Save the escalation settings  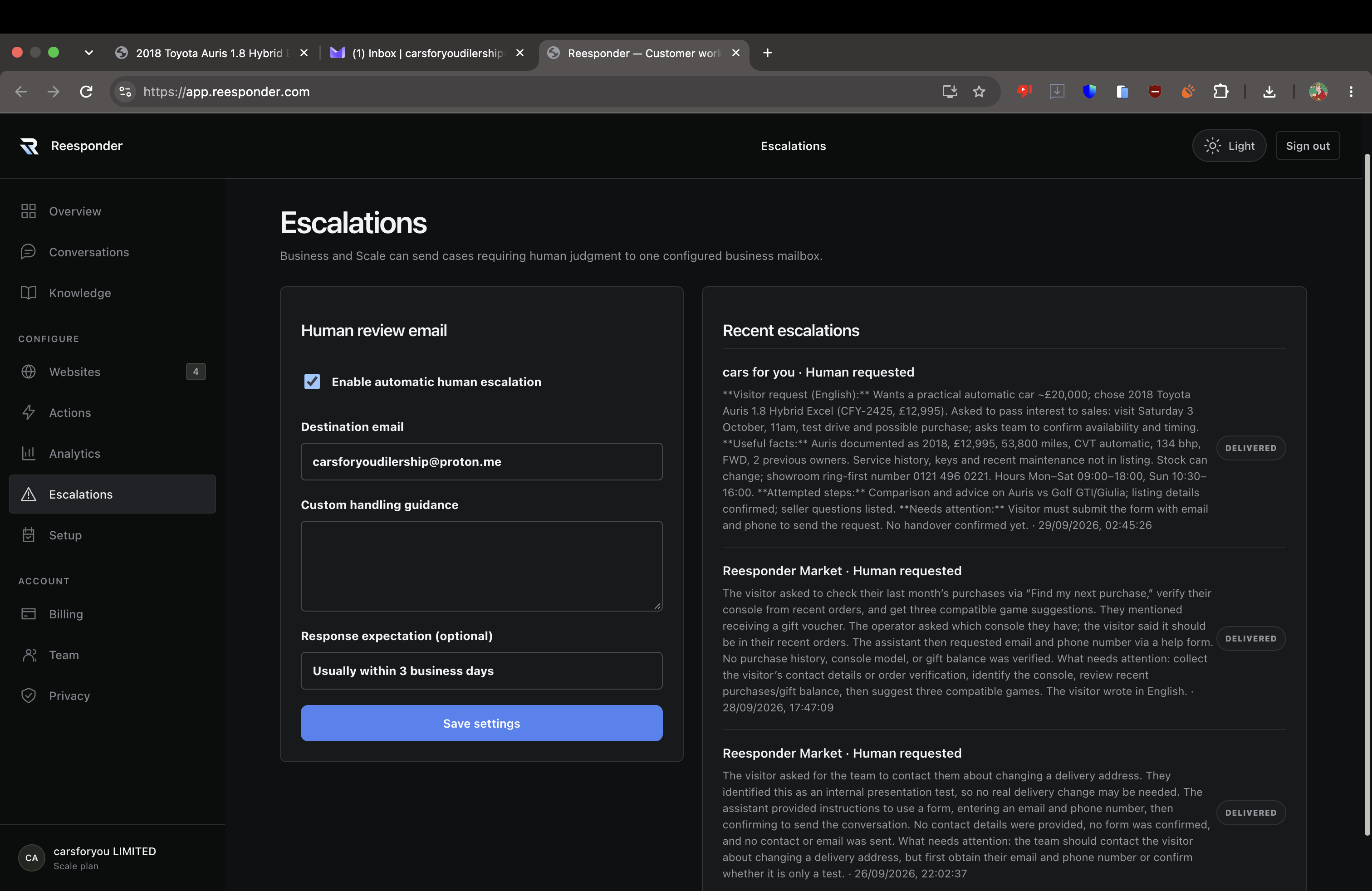coord(481,723)
